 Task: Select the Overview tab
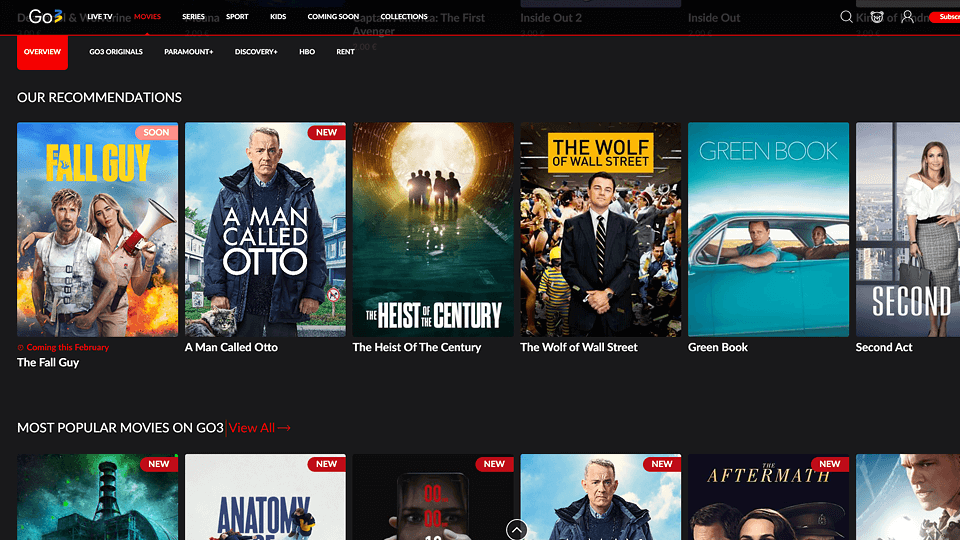point(42,52)
